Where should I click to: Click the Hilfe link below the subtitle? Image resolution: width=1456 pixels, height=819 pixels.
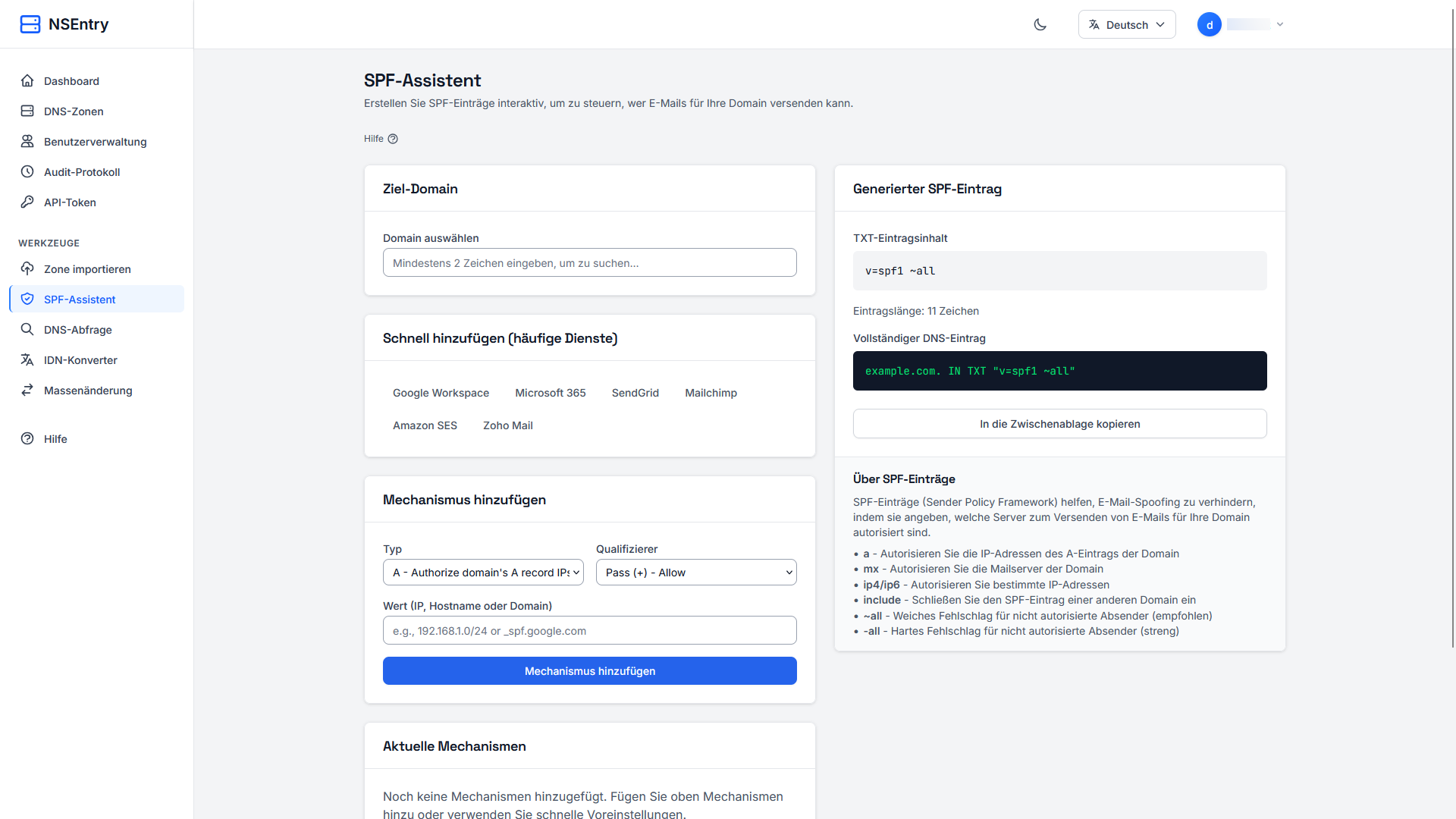click(381, 139)
